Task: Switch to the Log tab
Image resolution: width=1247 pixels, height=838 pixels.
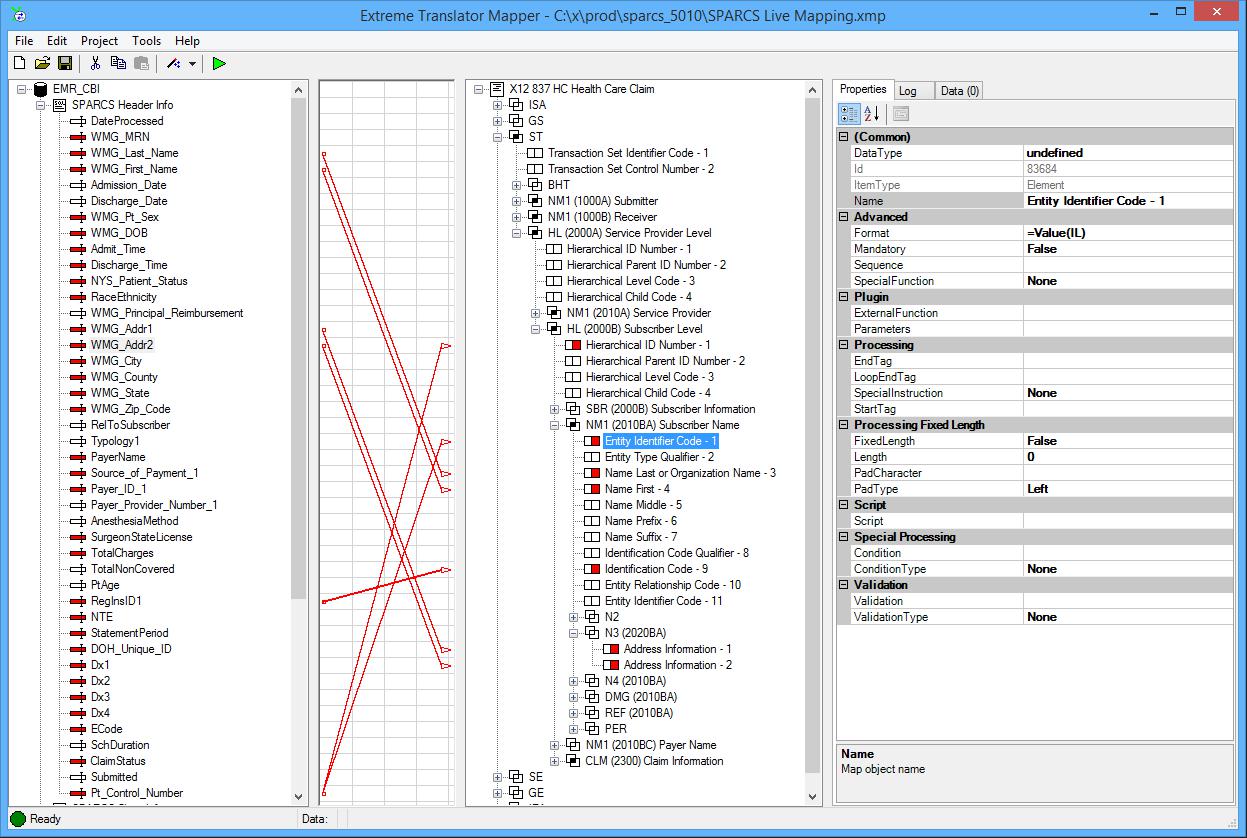Action: click(908, 91)
